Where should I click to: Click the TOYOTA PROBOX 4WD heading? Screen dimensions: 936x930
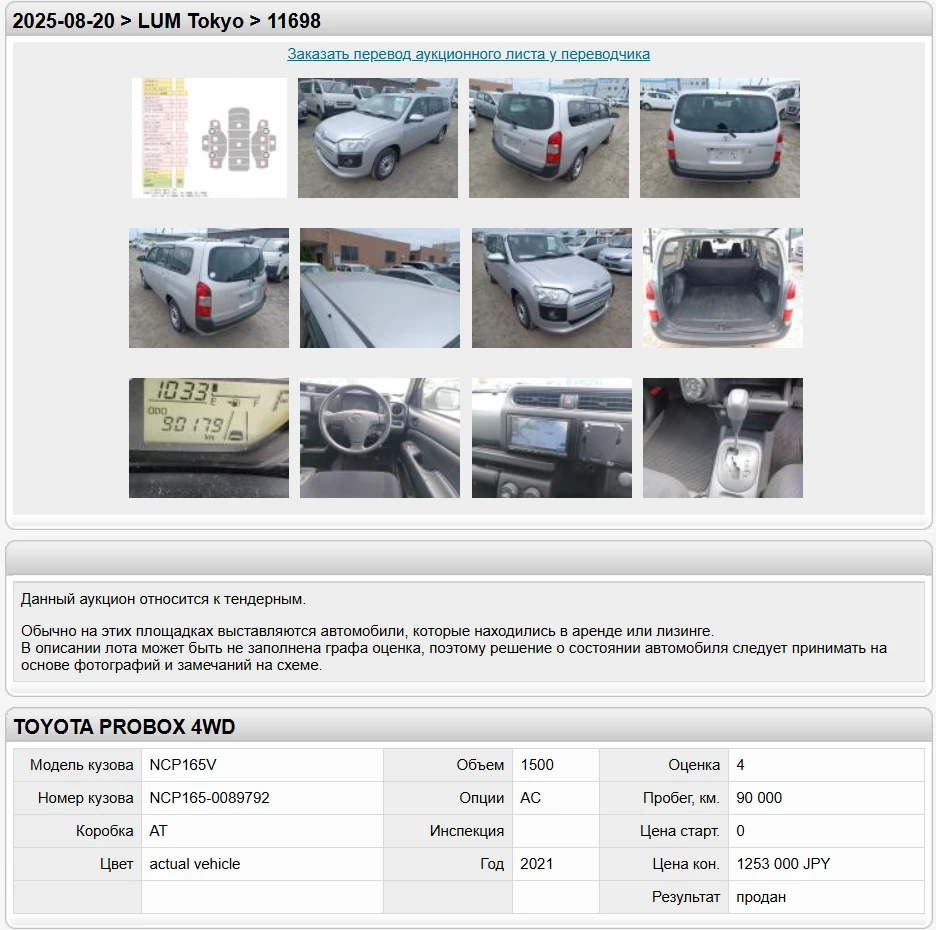[x=124, y=727]
